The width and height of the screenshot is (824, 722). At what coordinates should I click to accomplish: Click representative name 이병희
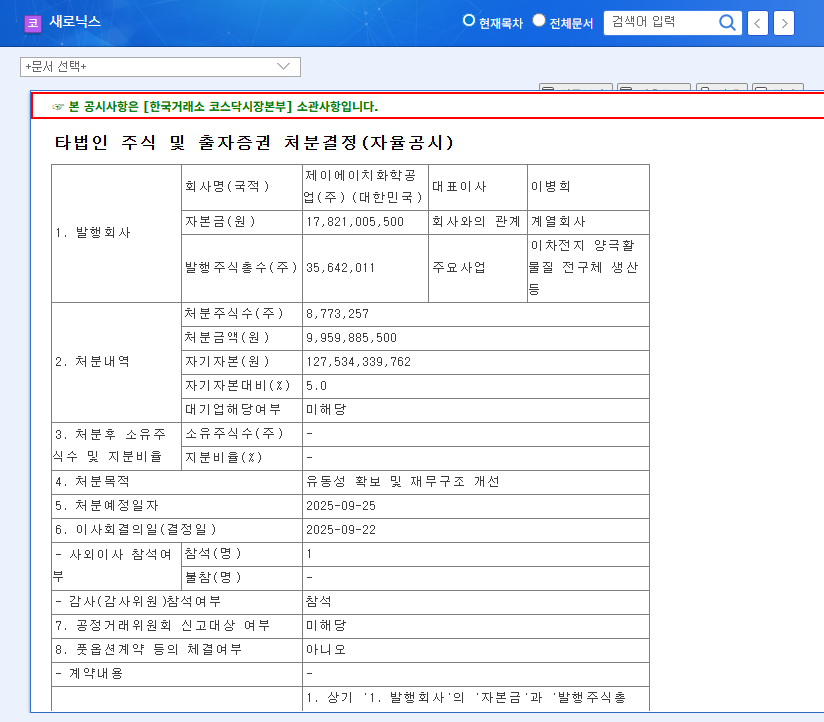coord(550,187)
